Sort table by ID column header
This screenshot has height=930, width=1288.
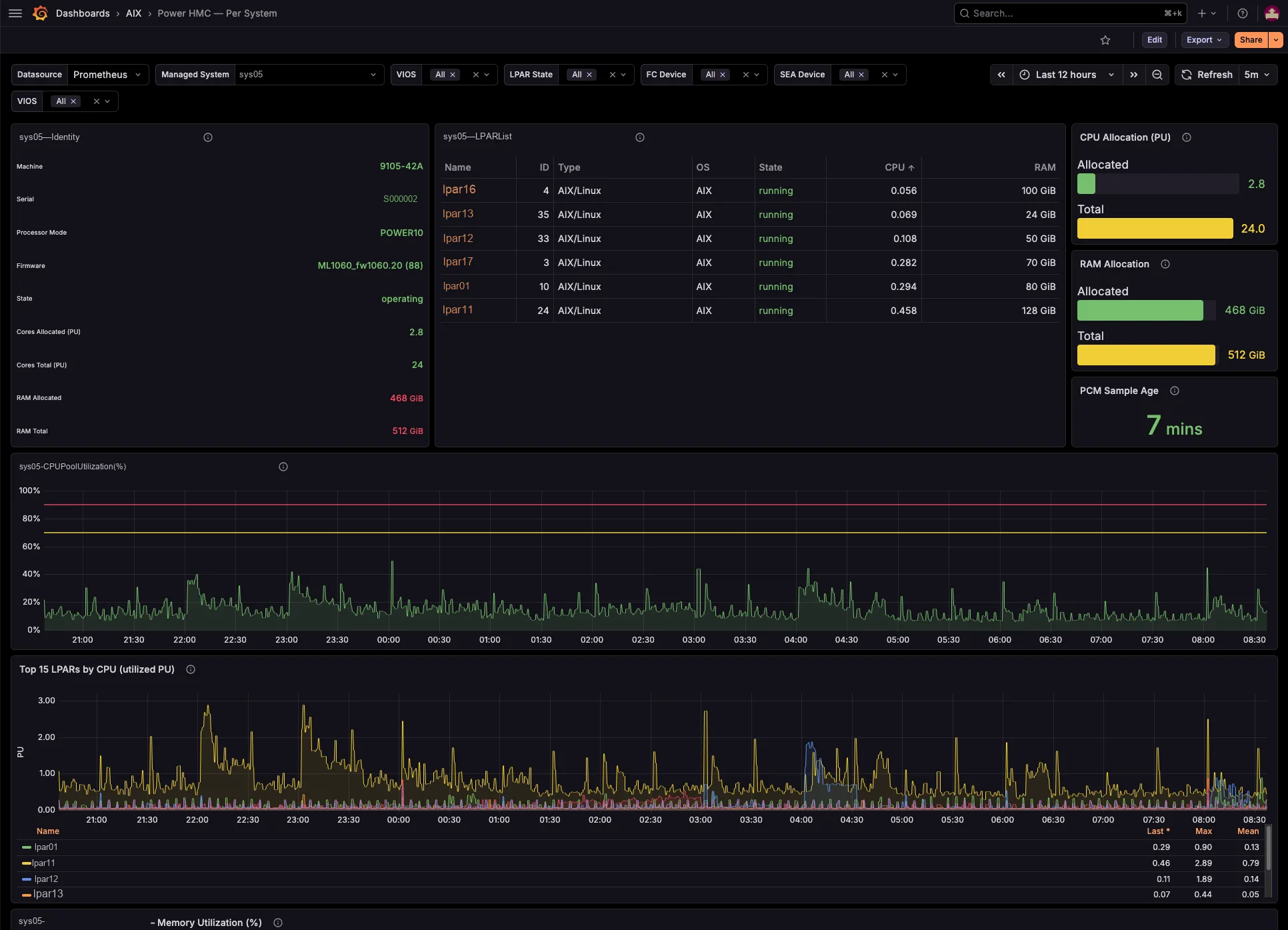[544, 167]
